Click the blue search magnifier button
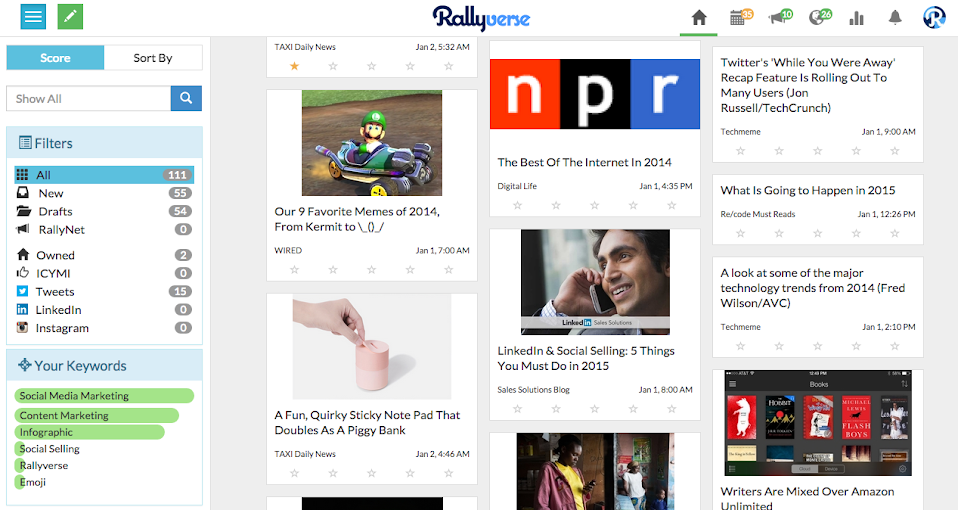958x510 pixels. coord(186,98)
